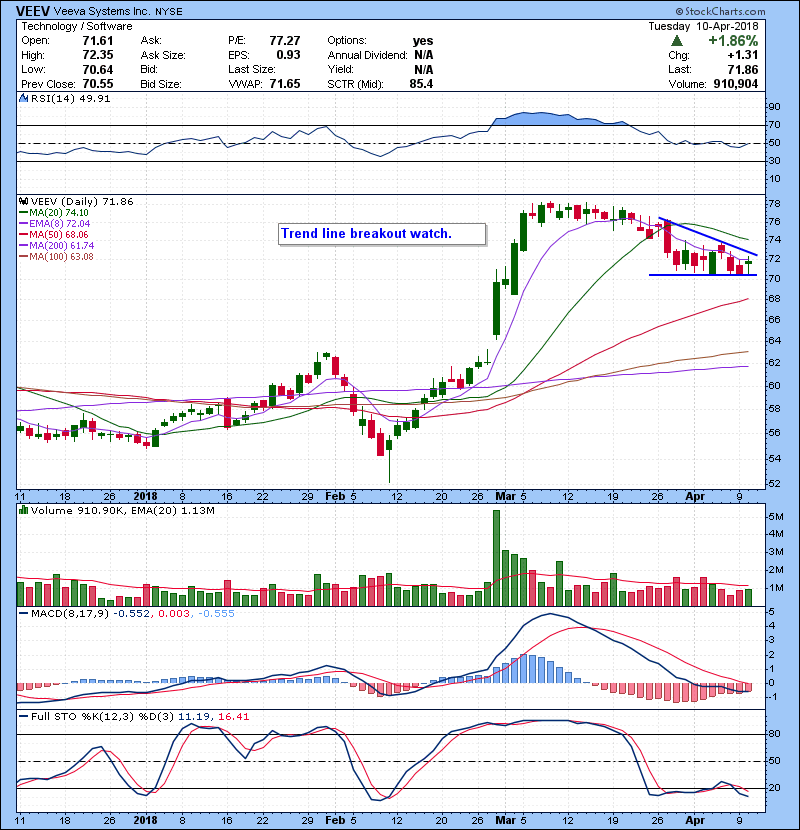Click the Low value 70.64
Viewport: 800px width, 830px height.
(x=98, y=69)
